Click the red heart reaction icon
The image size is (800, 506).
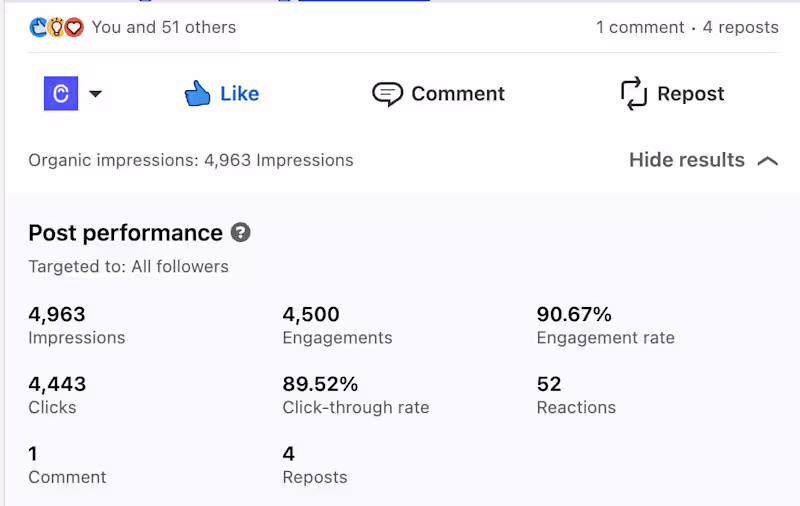pos(74,28)
